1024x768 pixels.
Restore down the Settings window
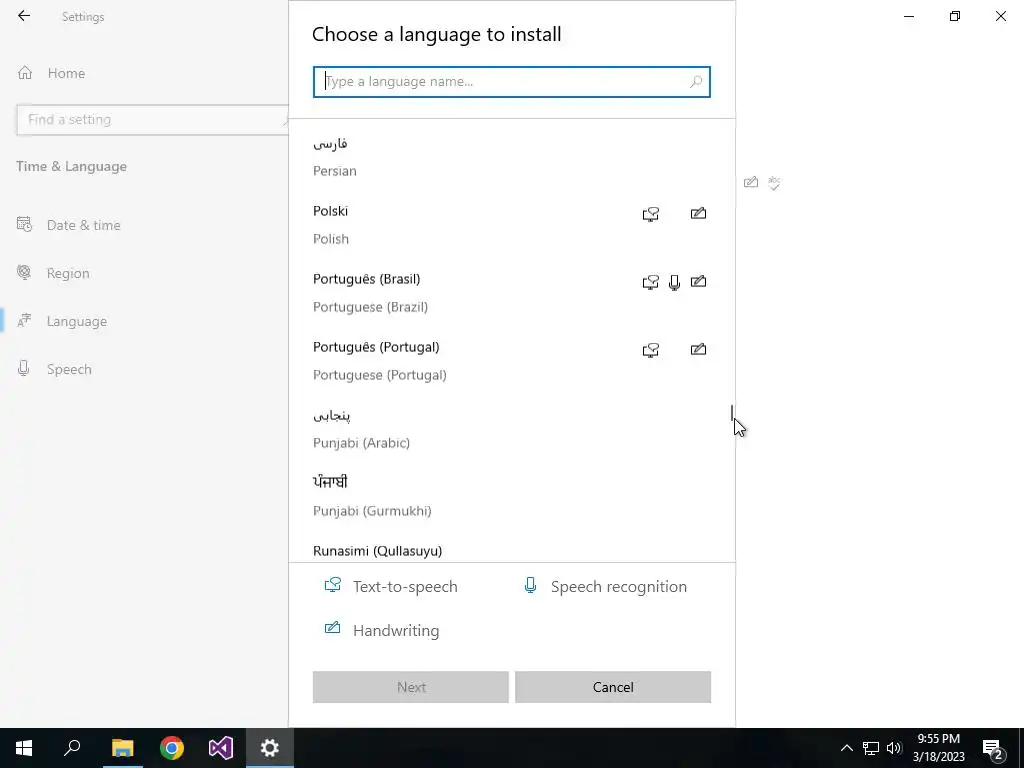click(x=955, y=16)
